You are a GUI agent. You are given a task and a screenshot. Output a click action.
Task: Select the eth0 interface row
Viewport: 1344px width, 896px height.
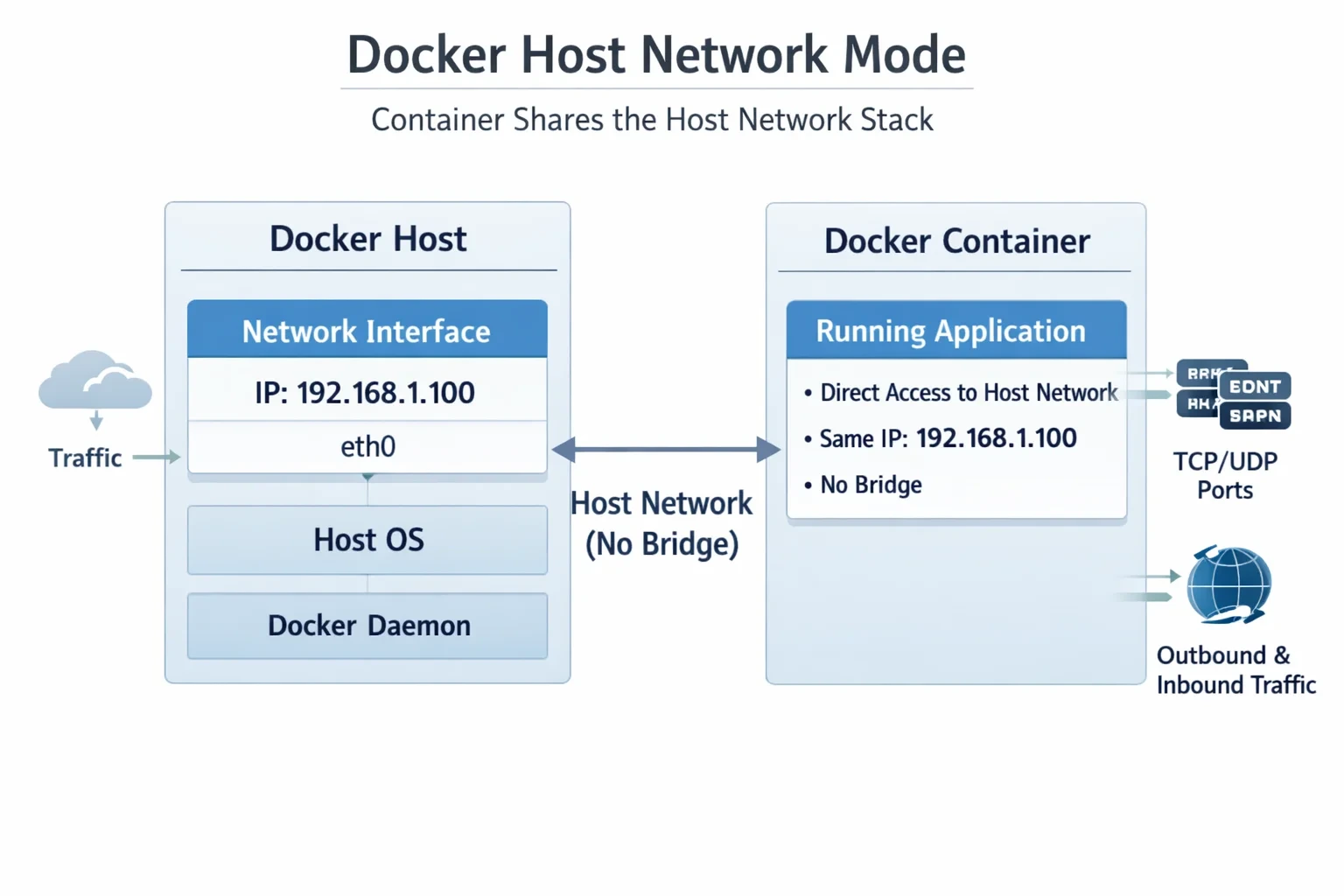click(x=367, y=447)
